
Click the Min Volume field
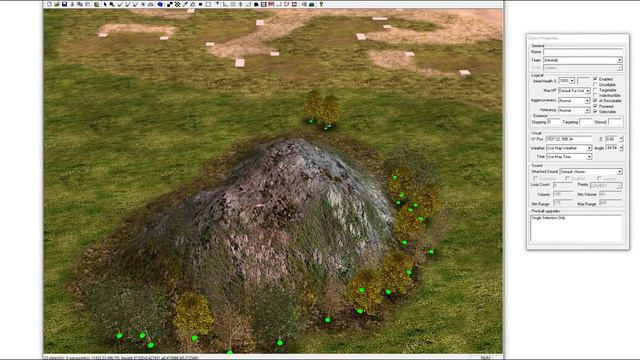pyautogui.click(x=610, y=194)
